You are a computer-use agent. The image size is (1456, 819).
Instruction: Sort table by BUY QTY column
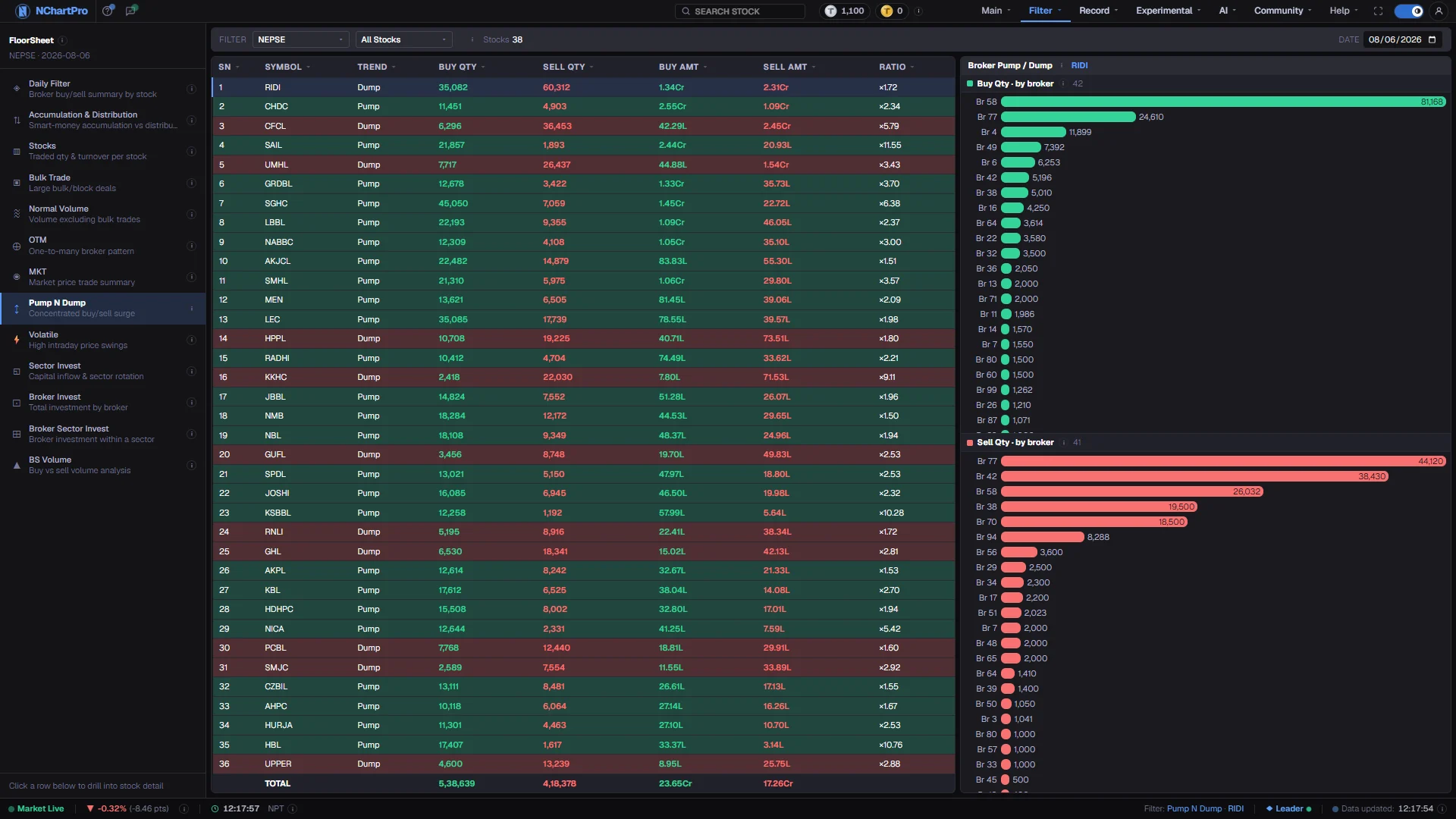461,67
